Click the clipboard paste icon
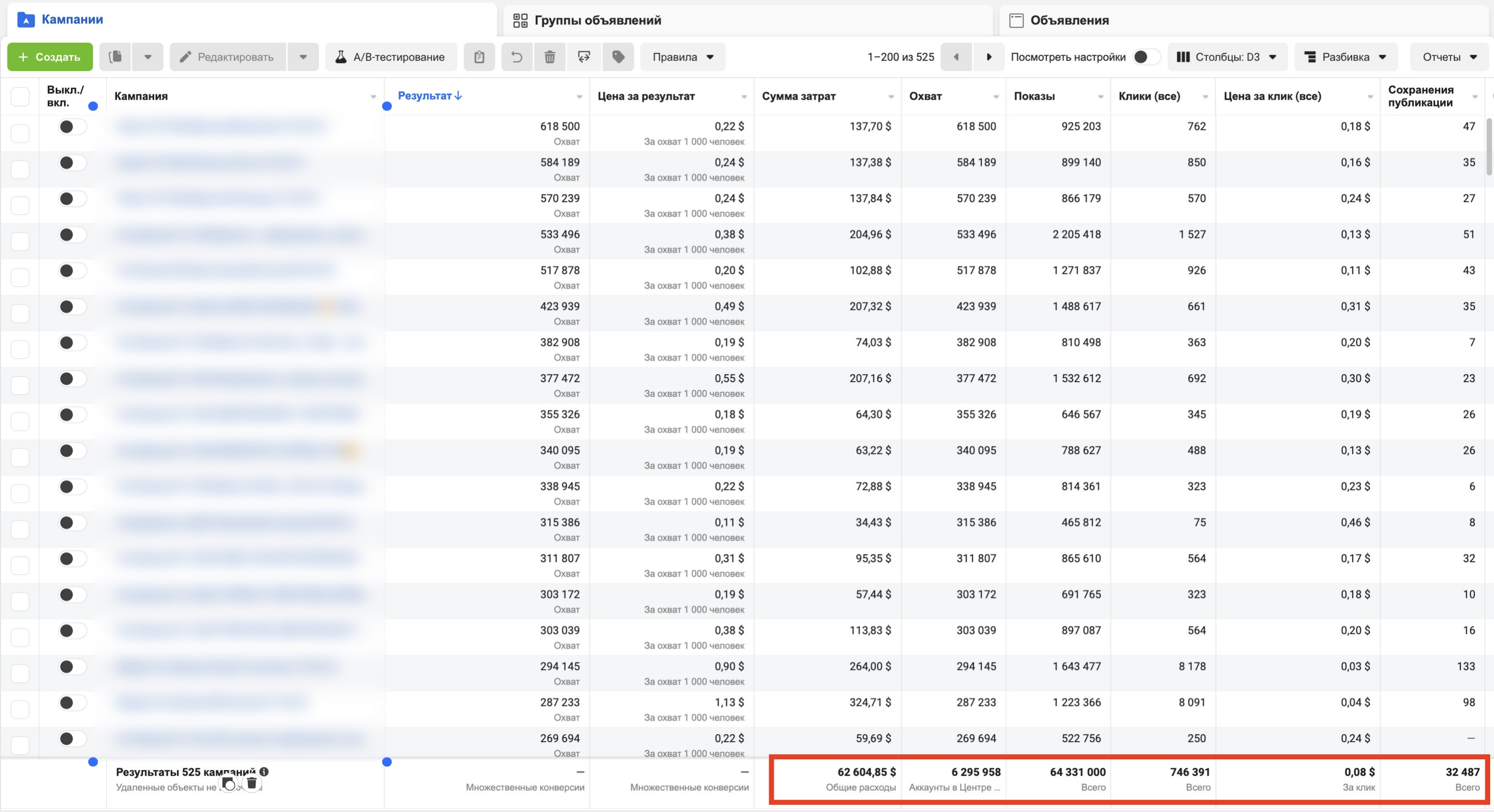 [x=479, y=57]
